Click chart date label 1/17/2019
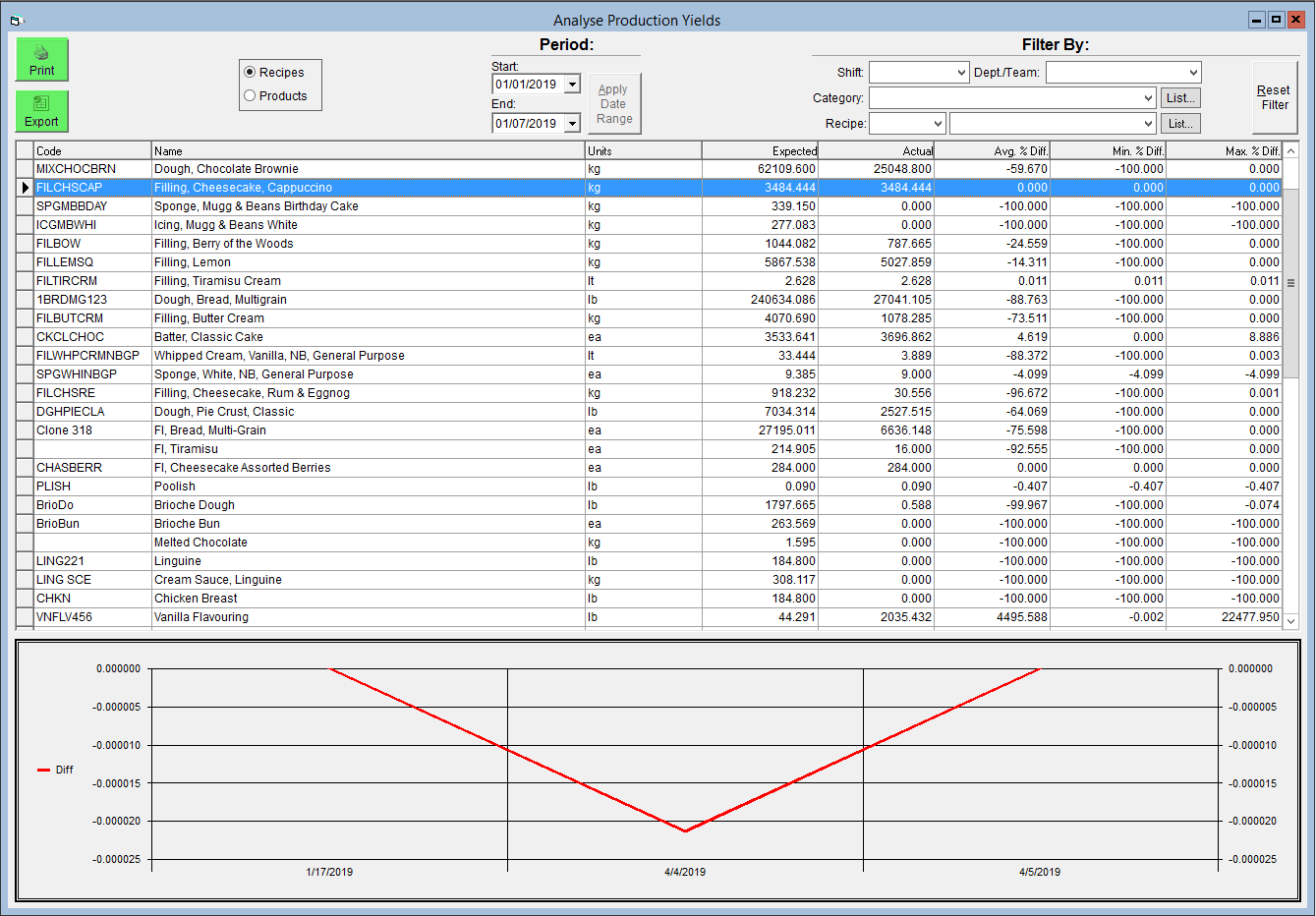 click(x=329, y=872)
